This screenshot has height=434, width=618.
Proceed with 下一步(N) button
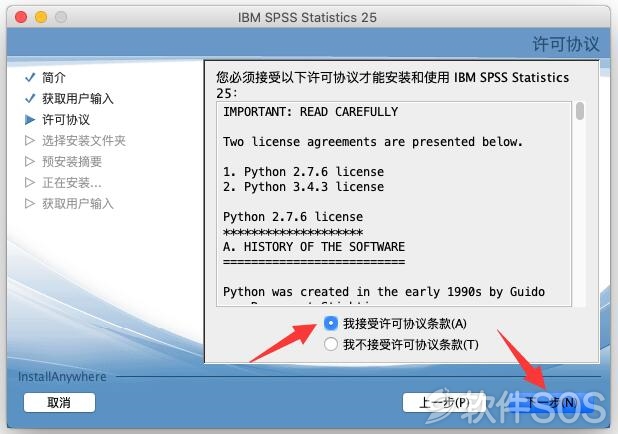pyautogui.click(x=552, y=402)
